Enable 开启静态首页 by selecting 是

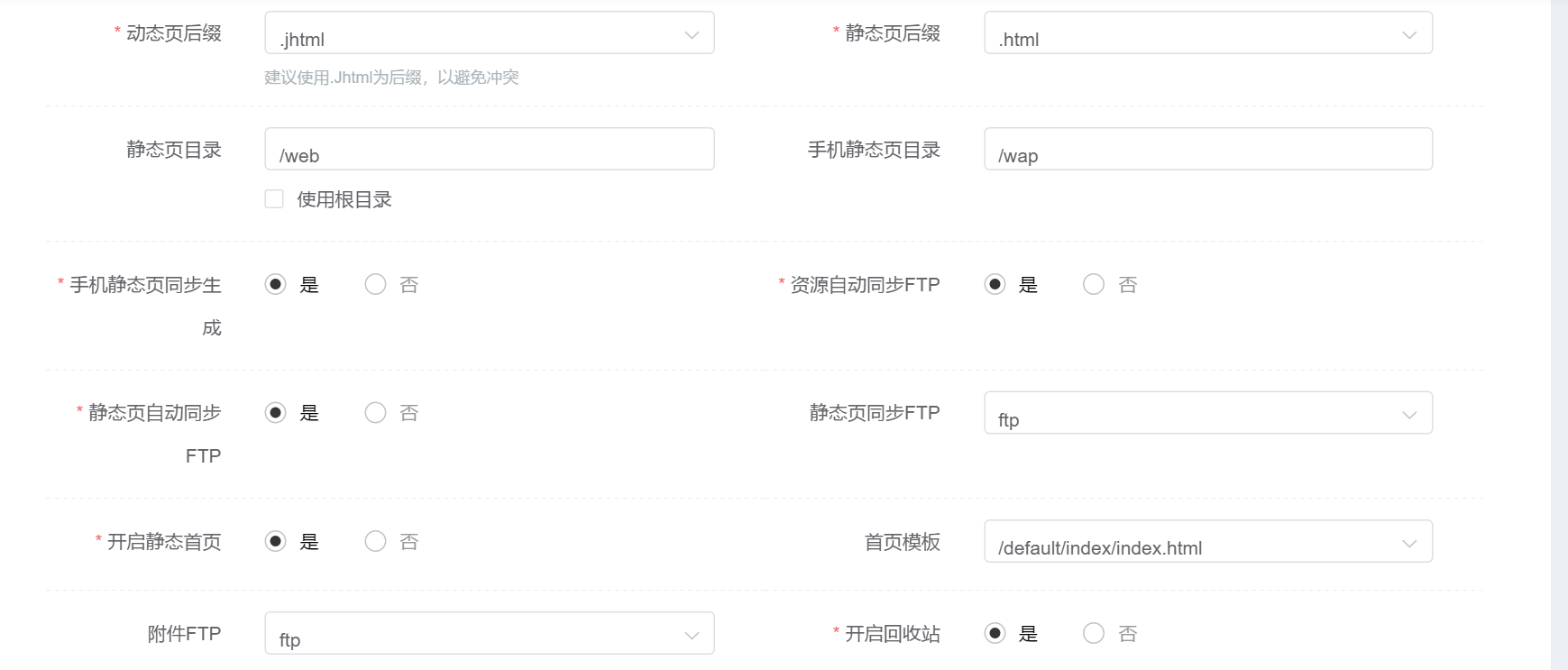(276, 542)
